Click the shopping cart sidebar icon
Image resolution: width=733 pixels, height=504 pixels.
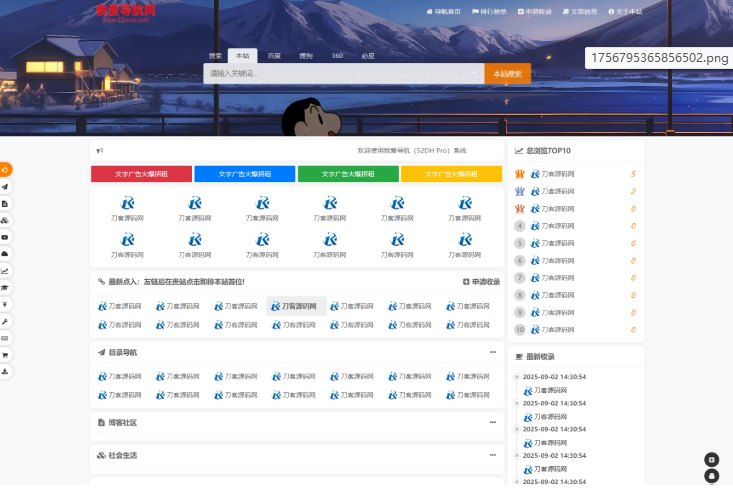(5, 354)
